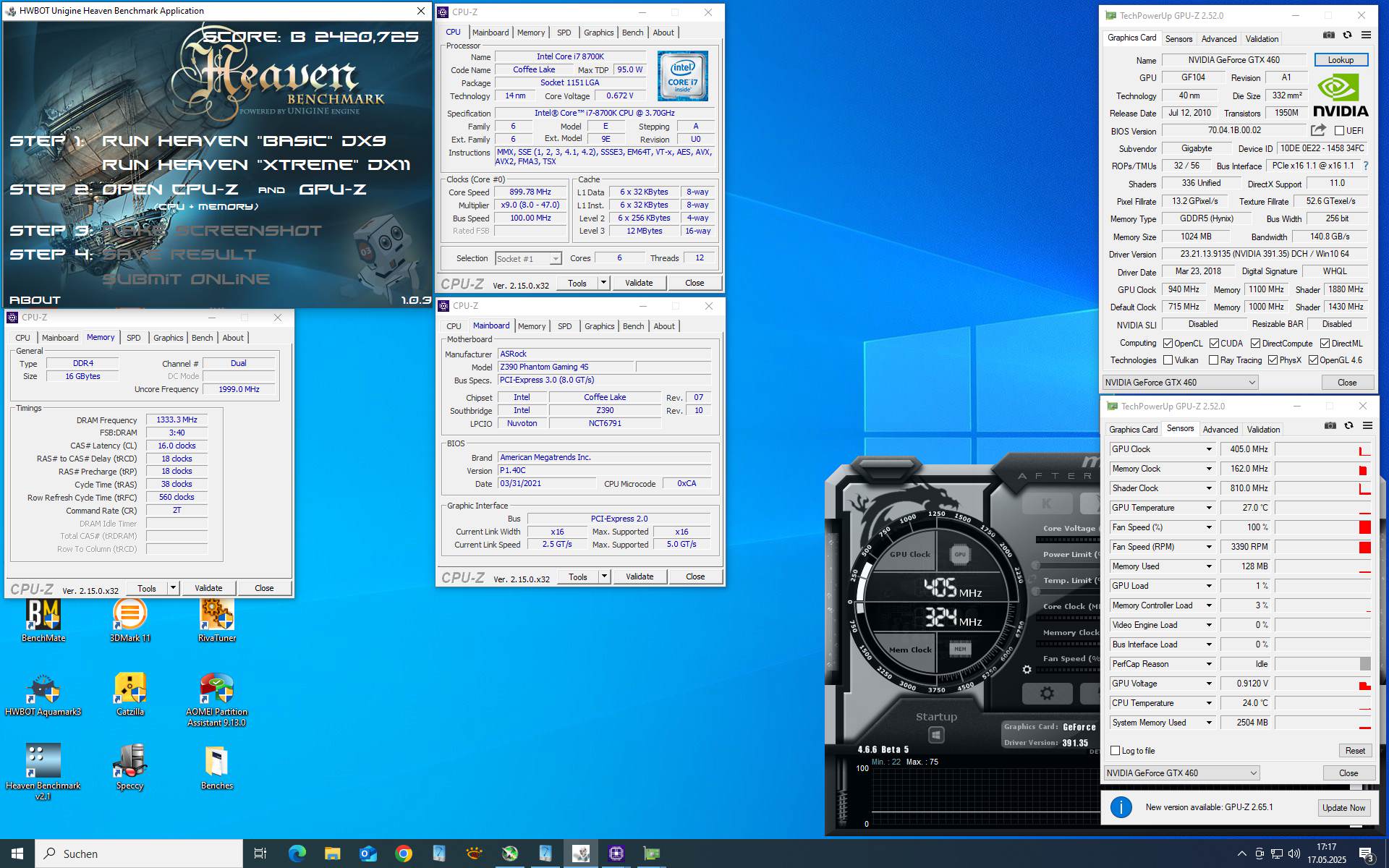This screenshot has height=868, width=1389.
Task: Click the Lookup button in GPU-Z
Action: pos(1341,60)
